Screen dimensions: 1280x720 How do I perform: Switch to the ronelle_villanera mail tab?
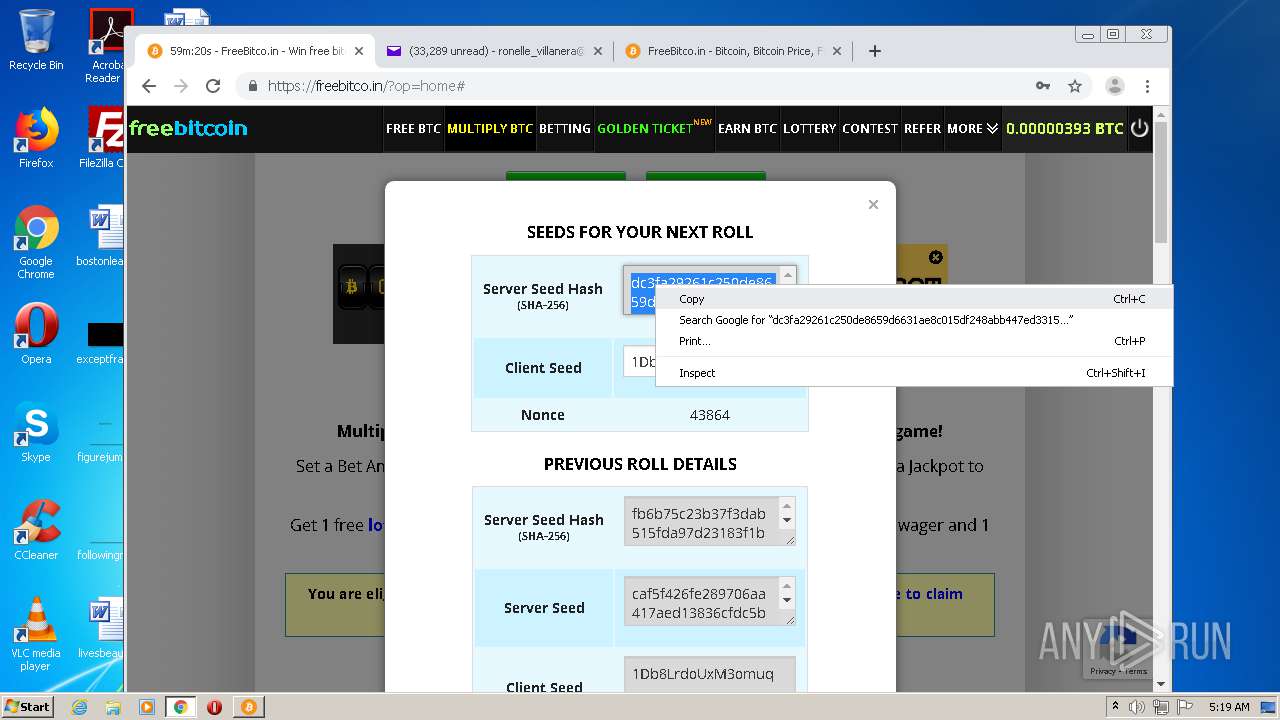coord(496,51)
